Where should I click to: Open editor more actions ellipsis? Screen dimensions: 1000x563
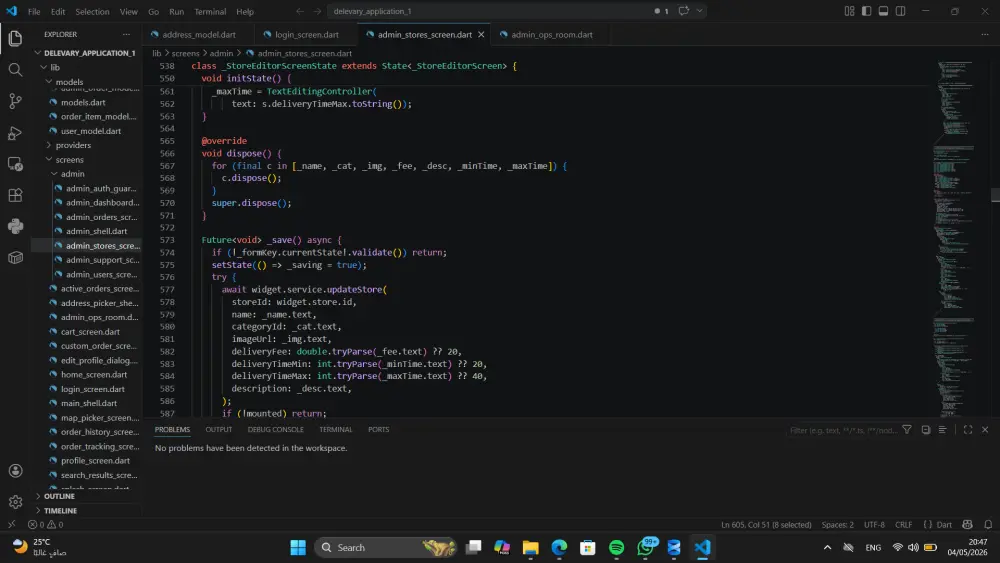coord(985,34)
